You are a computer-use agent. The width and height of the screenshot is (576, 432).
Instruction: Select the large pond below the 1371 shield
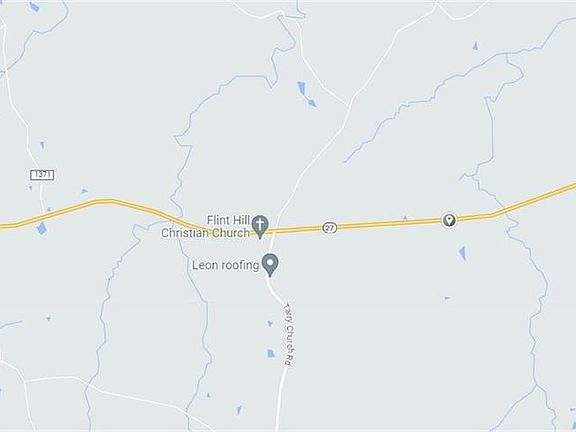point(42,228)
